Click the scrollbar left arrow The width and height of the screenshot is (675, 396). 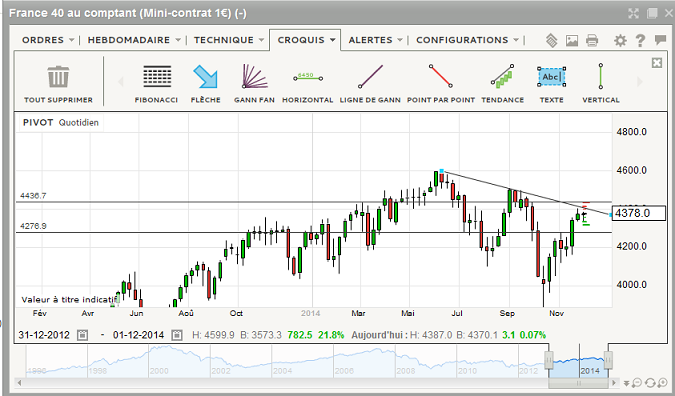19,383
